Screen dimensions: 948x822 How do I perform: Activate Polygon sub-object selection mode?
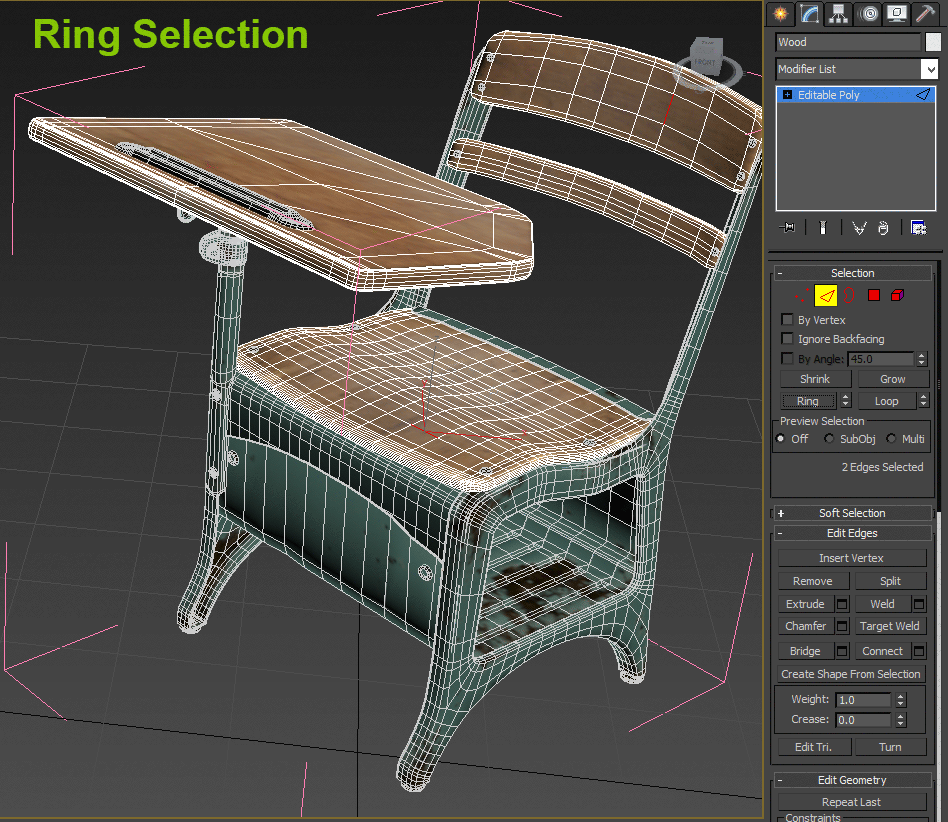[x=874, y=295]
